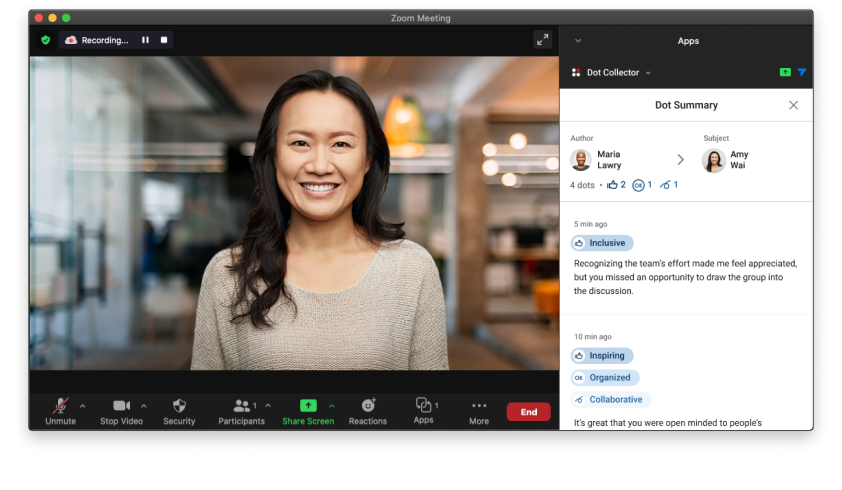842x490 pixels.
Task: Open the More options menu
Action: [x=479, y=412]
